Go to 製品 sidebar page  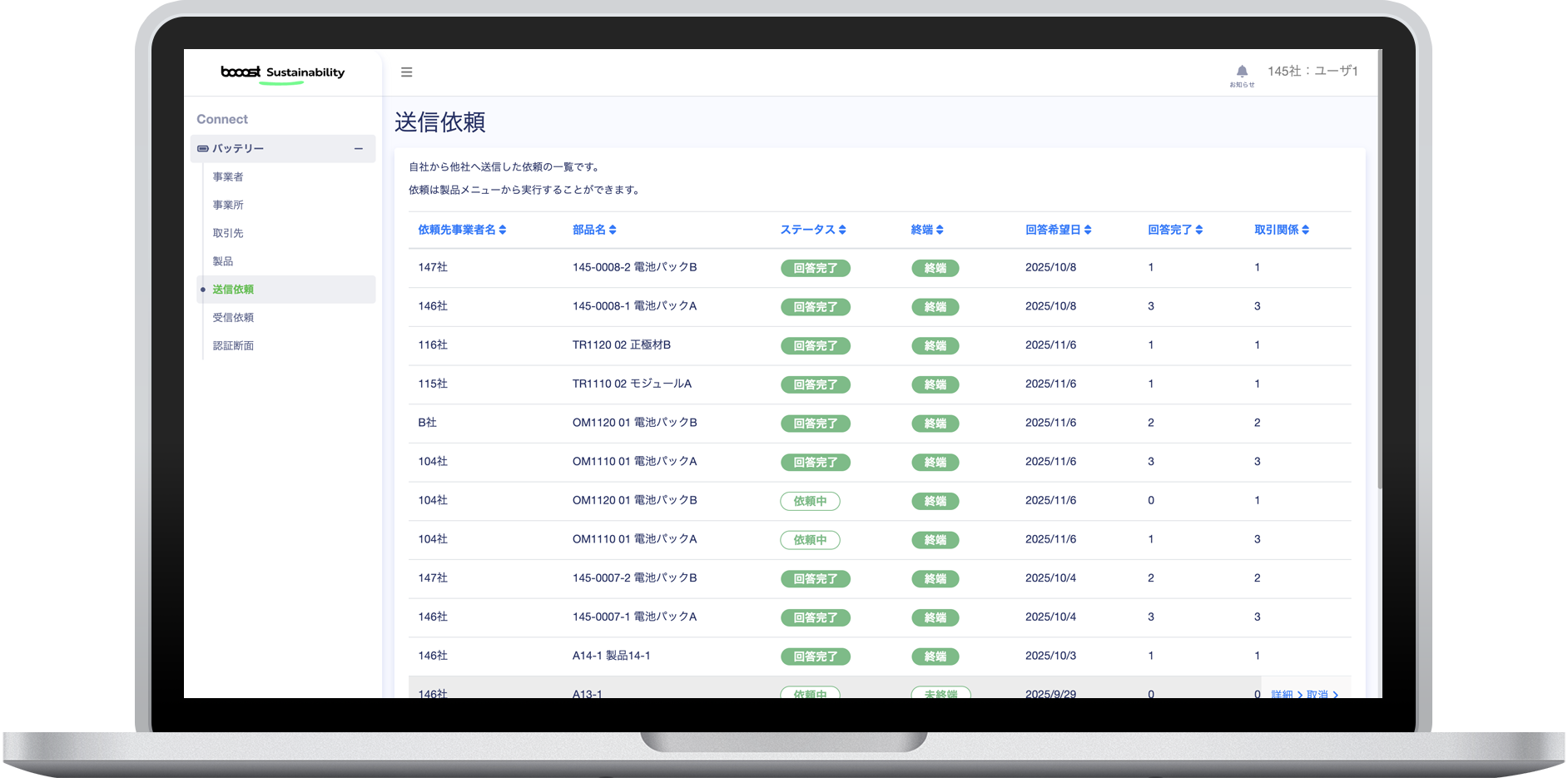[223, 261]
